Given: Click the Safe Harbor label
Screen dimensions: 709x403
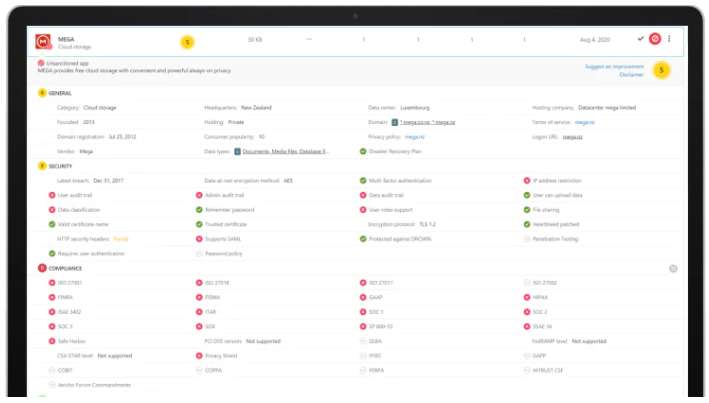Looking at the screenshot, I should pos(72,341).
